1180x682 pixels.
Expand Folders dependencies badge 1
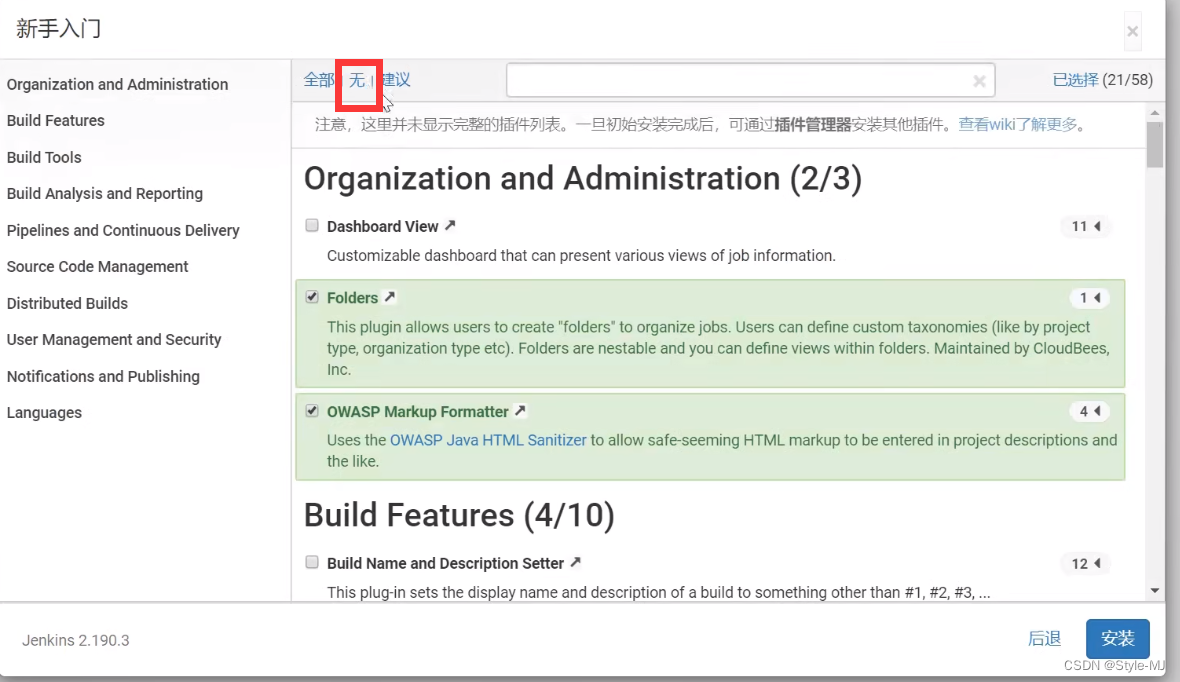point(1090,297)
